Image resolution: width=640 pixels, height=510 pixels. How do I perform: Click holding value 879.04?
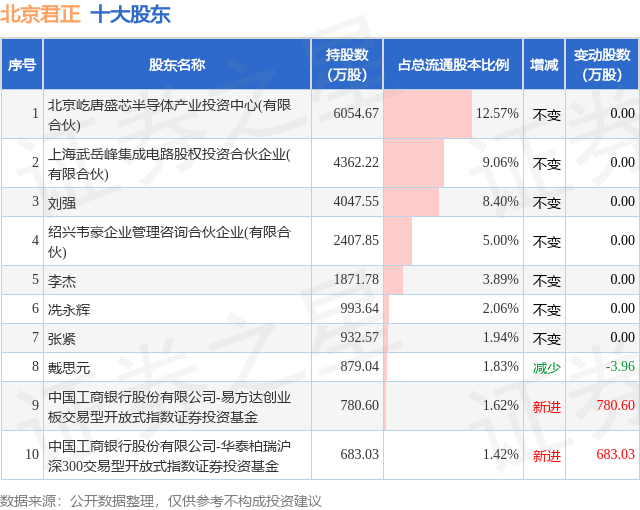click(360, 366)
